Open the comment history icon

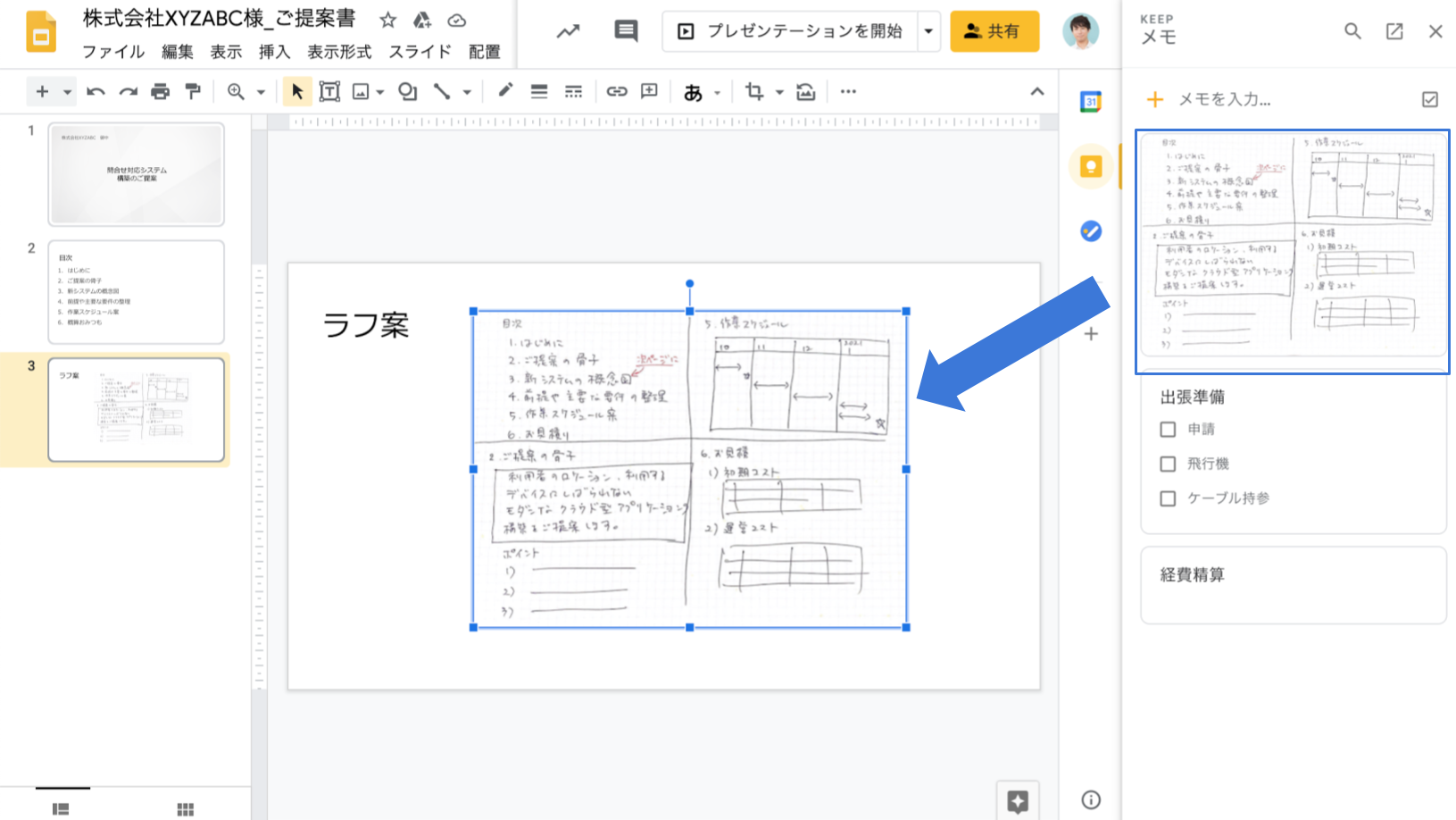626,31
